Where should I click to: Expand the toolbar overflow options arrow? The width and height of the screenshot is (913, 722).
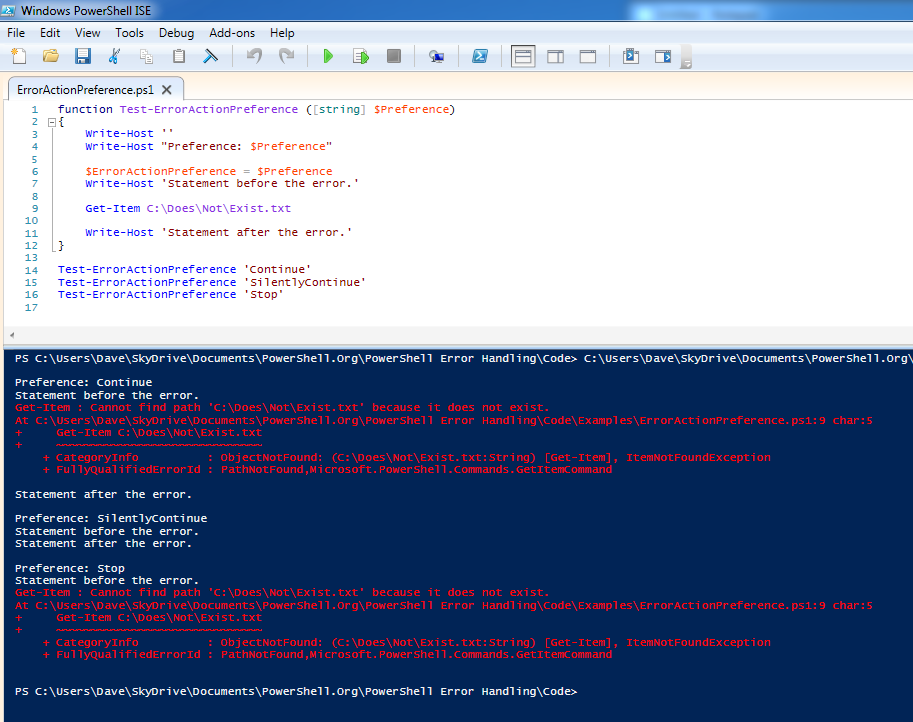click(686, 62)
